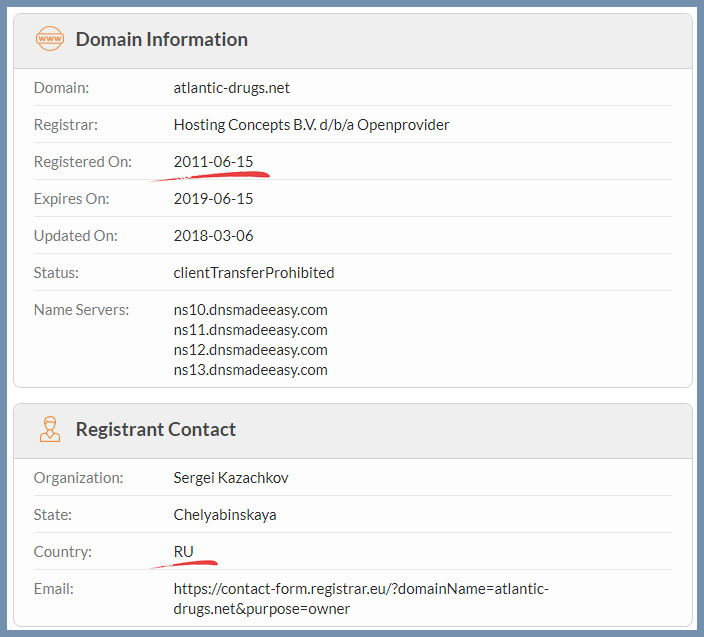Click the RU country value
This screenshot has width=704, height=637.
point(183,552)
